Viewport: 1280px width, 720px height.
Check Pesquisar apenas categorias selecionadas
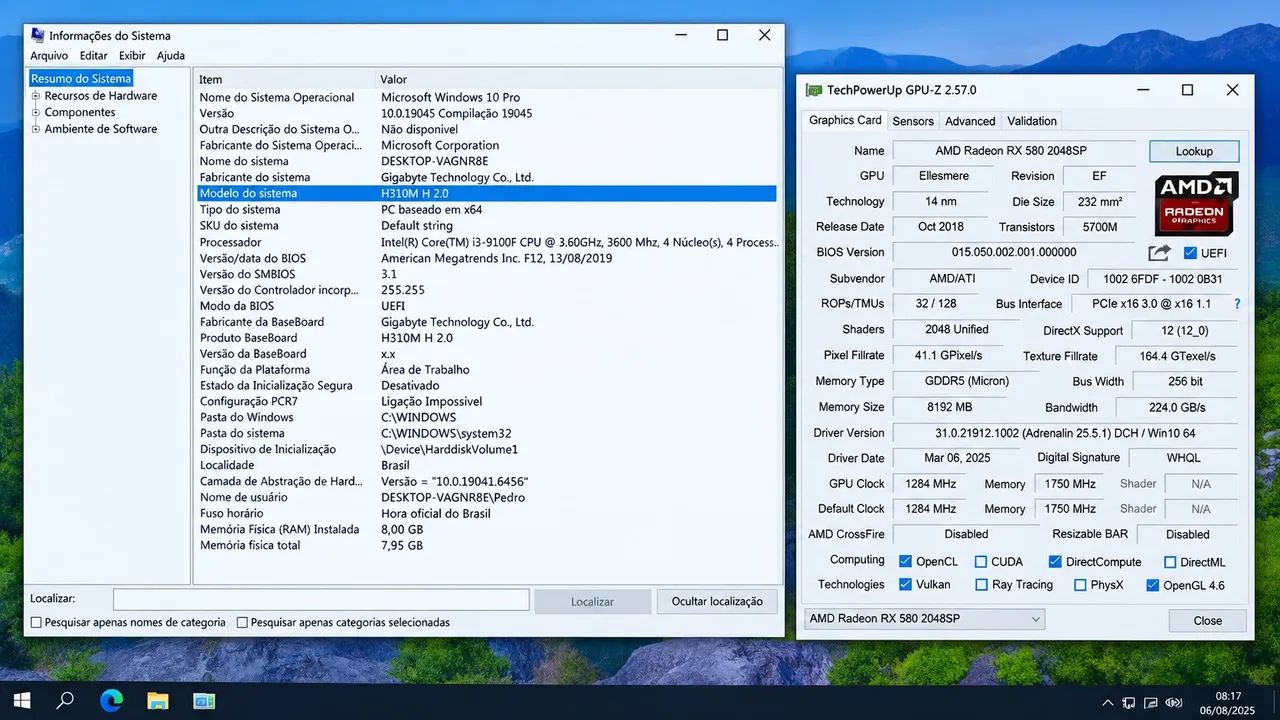(x=242, y=622)
